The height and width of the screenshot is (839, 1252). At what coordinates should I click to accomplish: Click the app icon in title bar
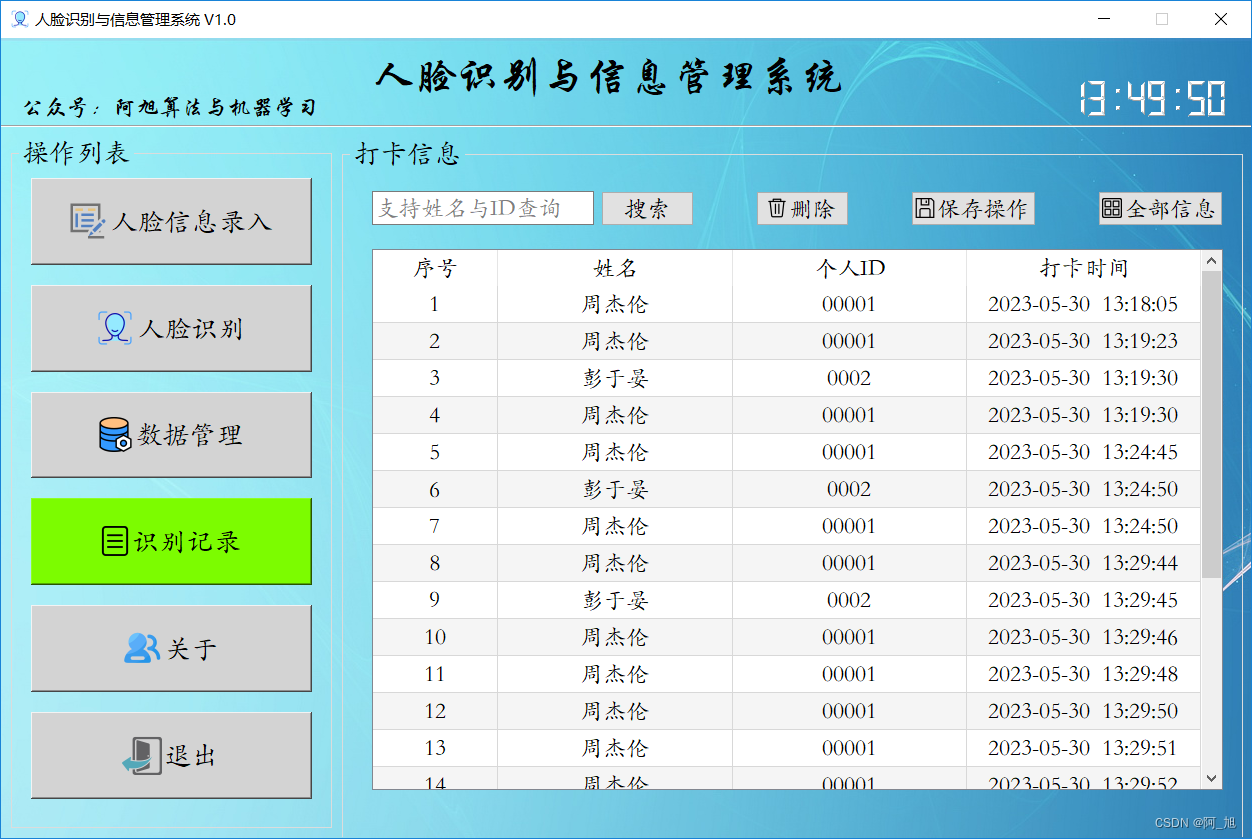coord(18,19)
